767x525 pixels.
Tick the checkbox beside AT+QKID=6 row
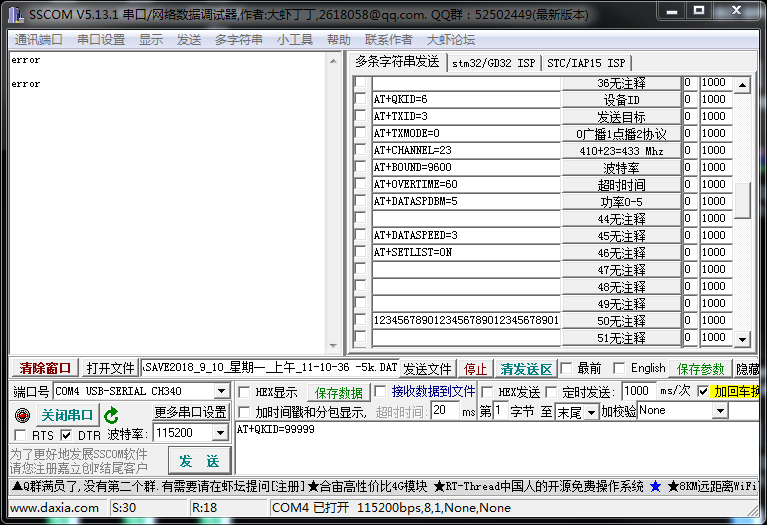(361, 99)
